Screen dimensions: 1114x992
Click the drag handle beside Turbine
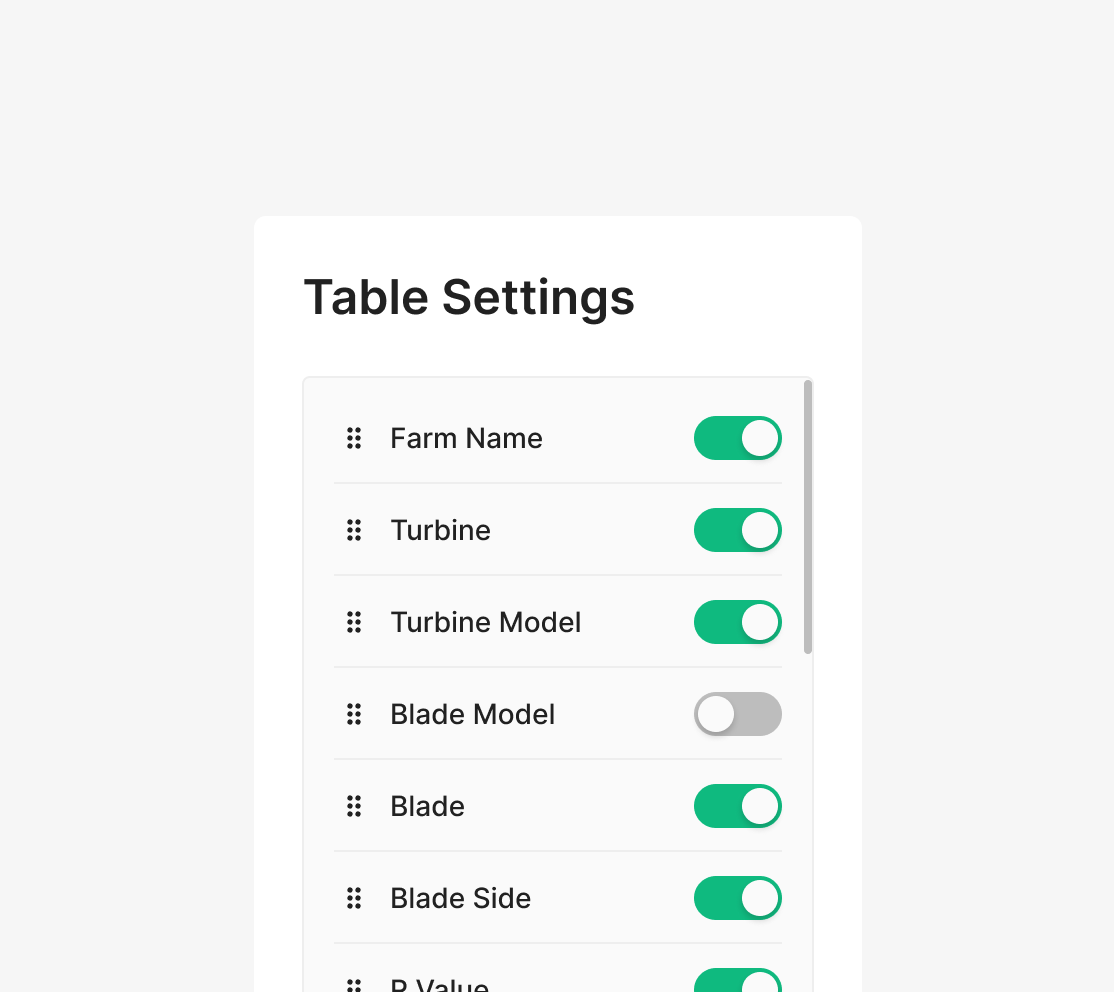coord(354,530)
